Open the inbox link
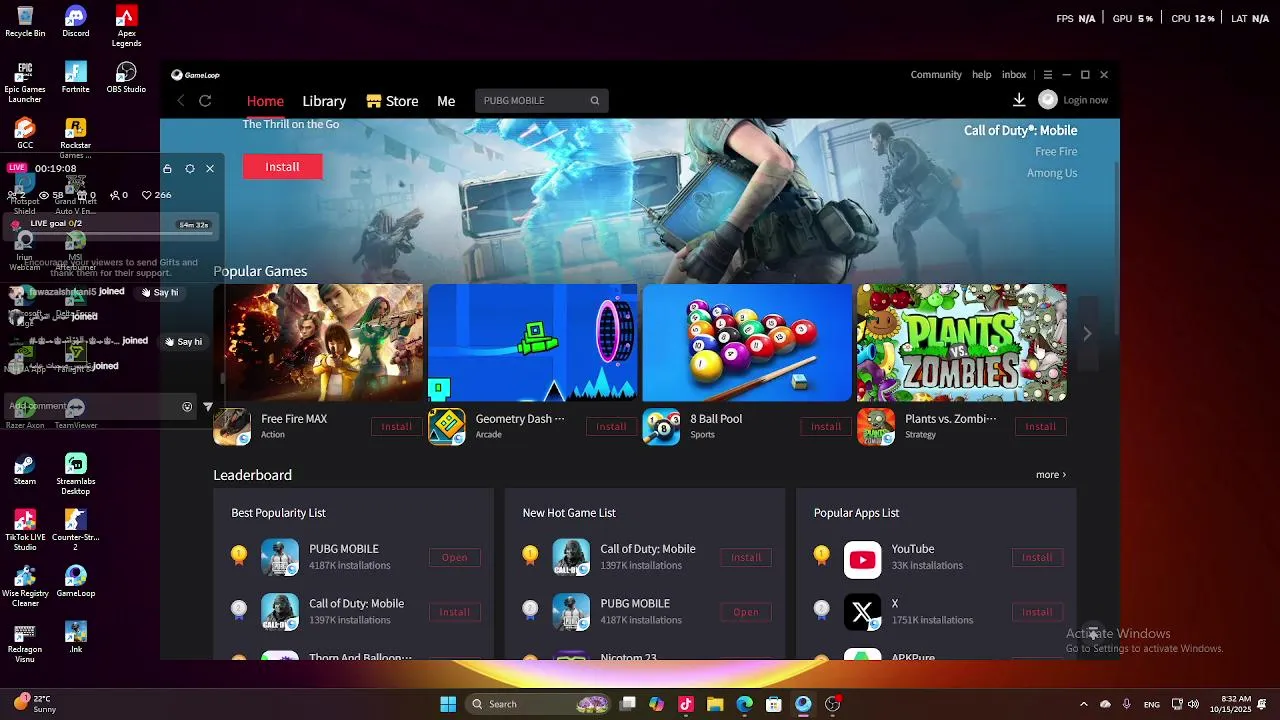The height and width of the screenshot is (720, 1280). point(1014,75)
